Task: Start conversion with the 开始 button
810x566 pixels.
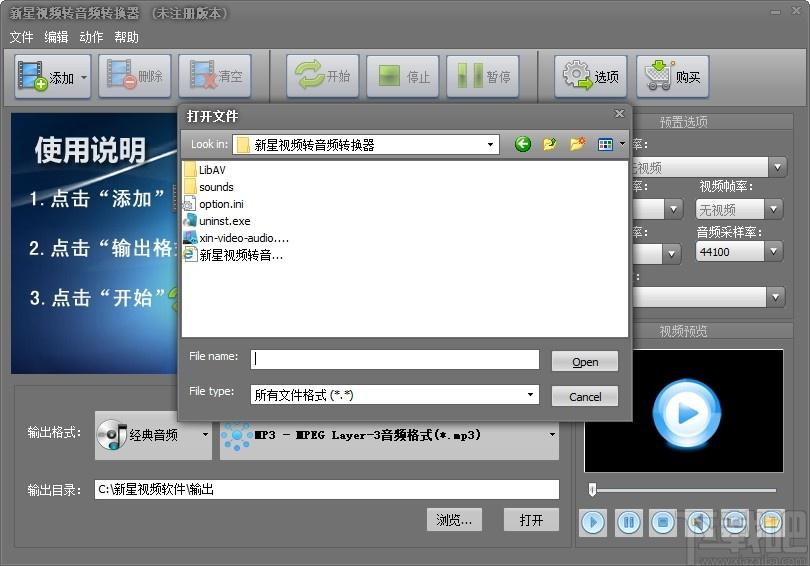Action: (x=323, y=76)
